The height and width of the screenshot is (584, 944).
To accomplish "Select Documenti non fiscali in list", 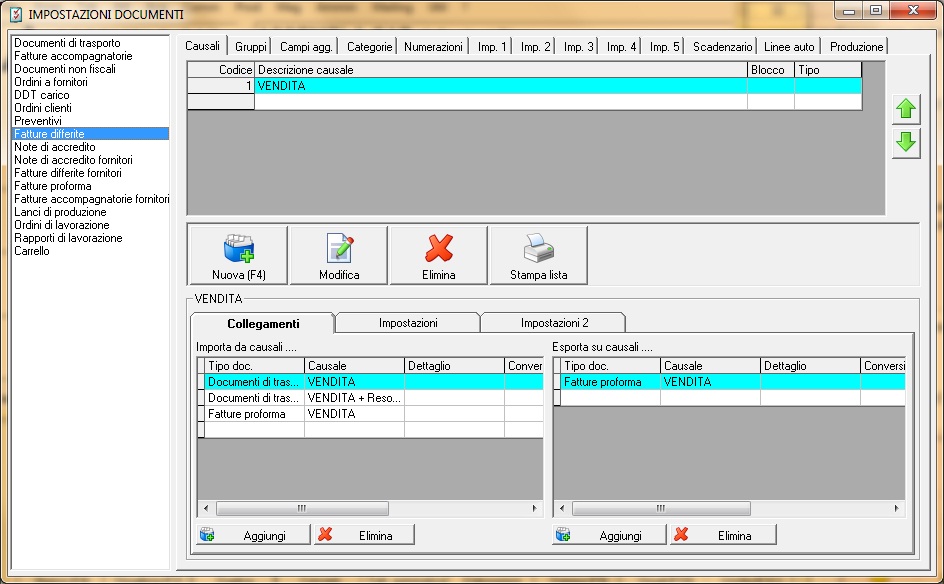I will [x=90, y=69].
